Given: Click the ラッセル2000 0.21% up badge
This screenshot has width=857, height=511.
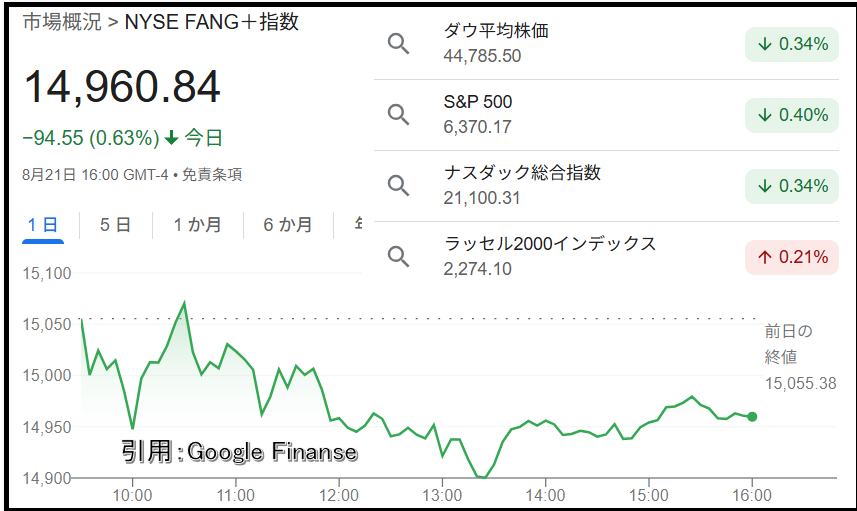Looking at the screenshot, I should [792, 257].
